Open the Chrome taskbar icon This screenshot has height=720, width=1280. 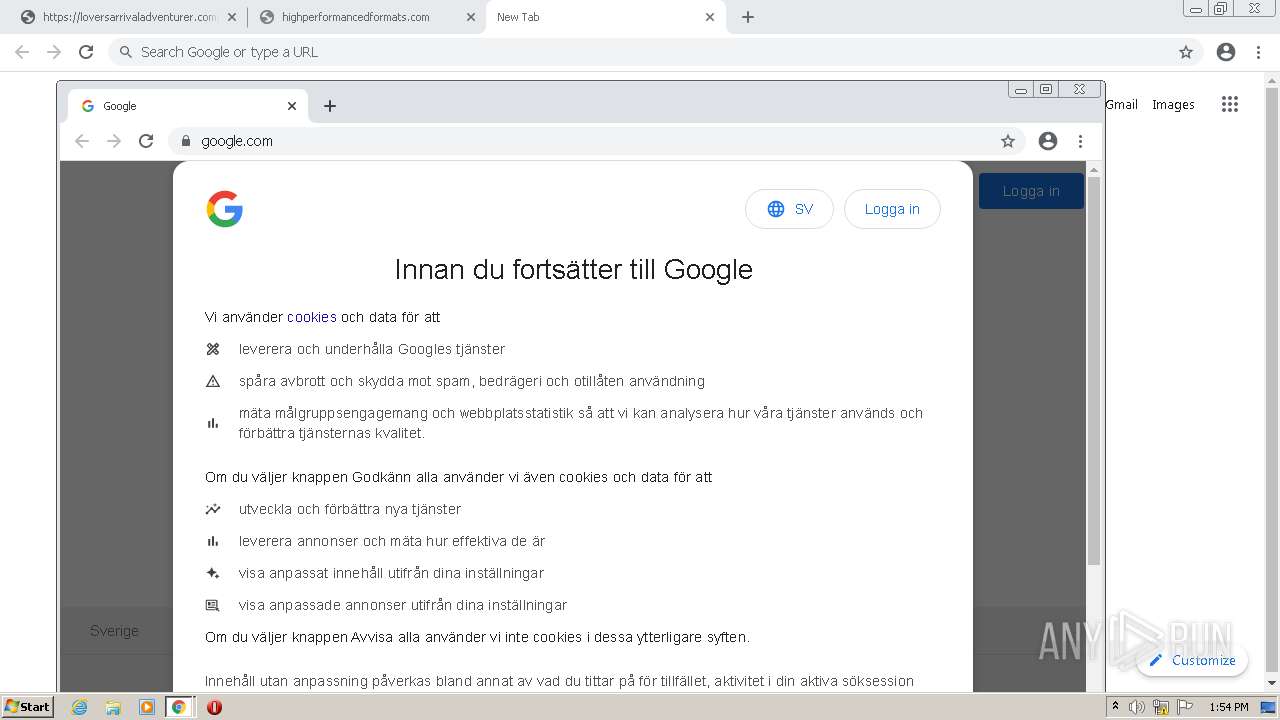tap(179, 707)
